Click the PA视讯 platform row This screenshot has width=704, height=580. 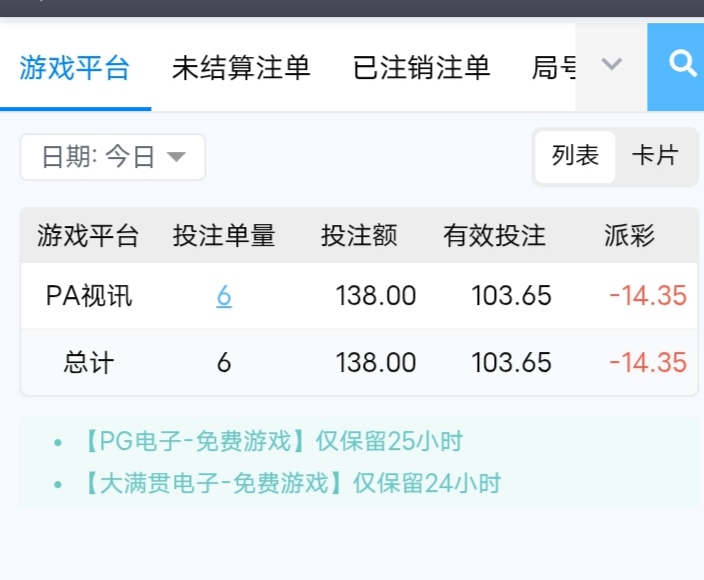[88, 296]
